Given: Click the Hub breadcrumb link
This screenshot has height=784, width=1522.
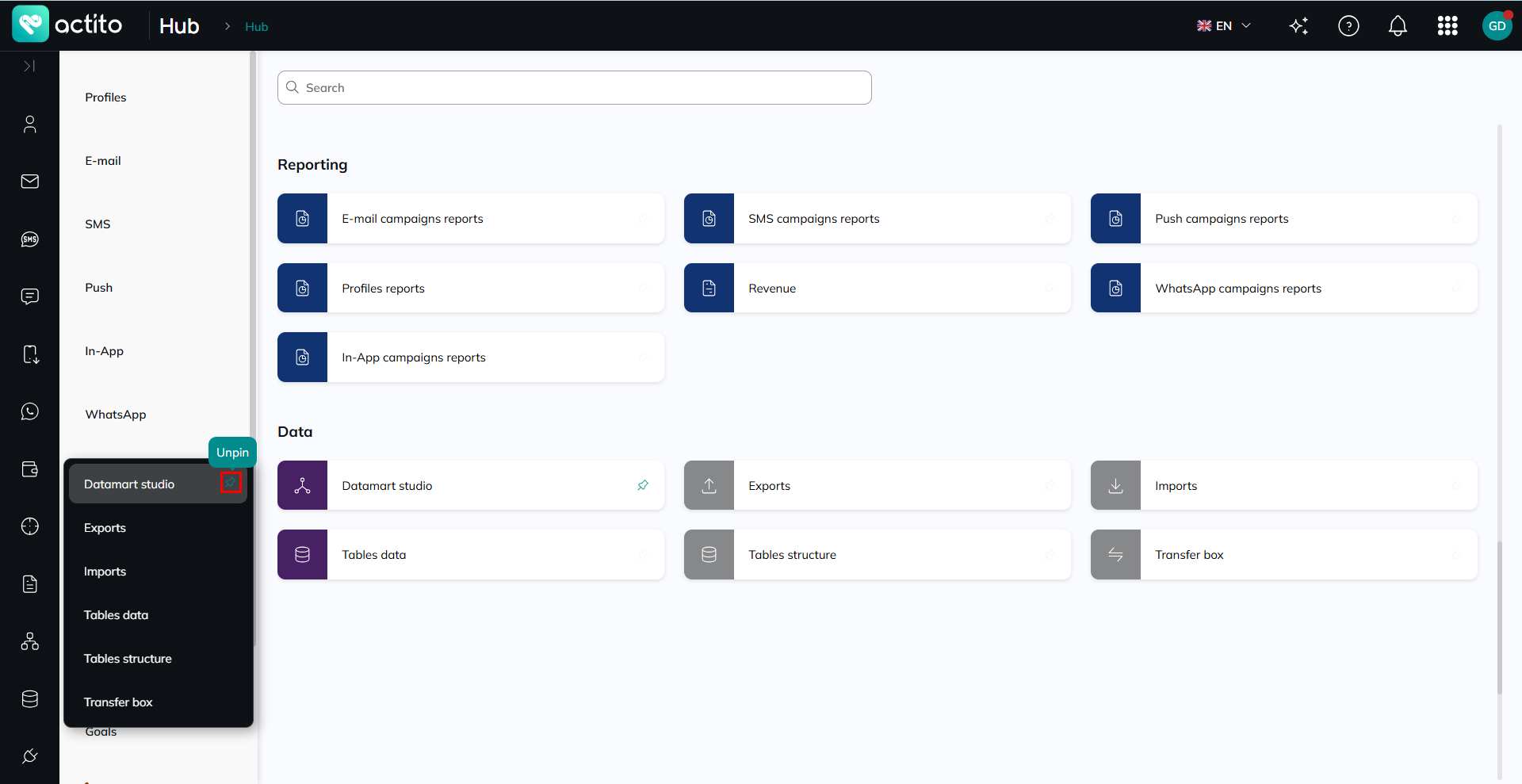Looking at the screenshot, I should coord(256,27).
